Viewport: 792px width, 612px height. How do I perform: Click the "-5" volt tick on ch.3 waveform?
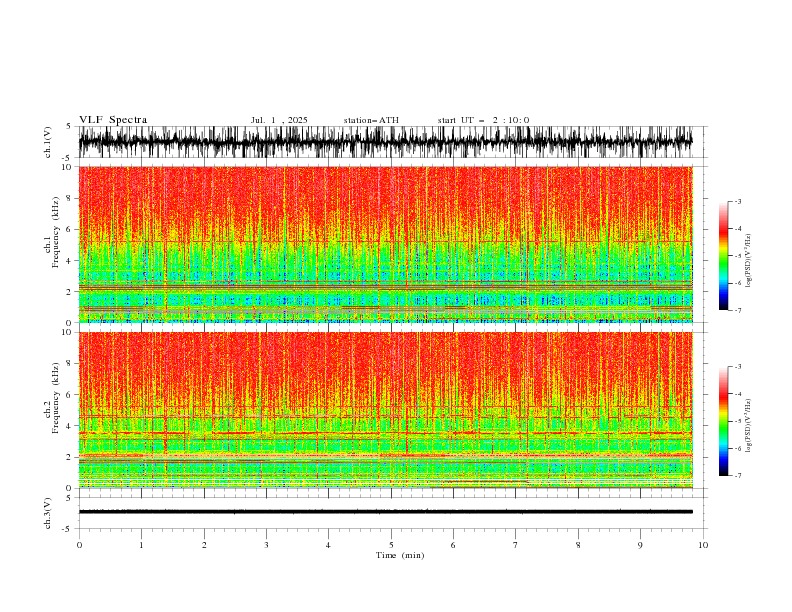point(68,529)
